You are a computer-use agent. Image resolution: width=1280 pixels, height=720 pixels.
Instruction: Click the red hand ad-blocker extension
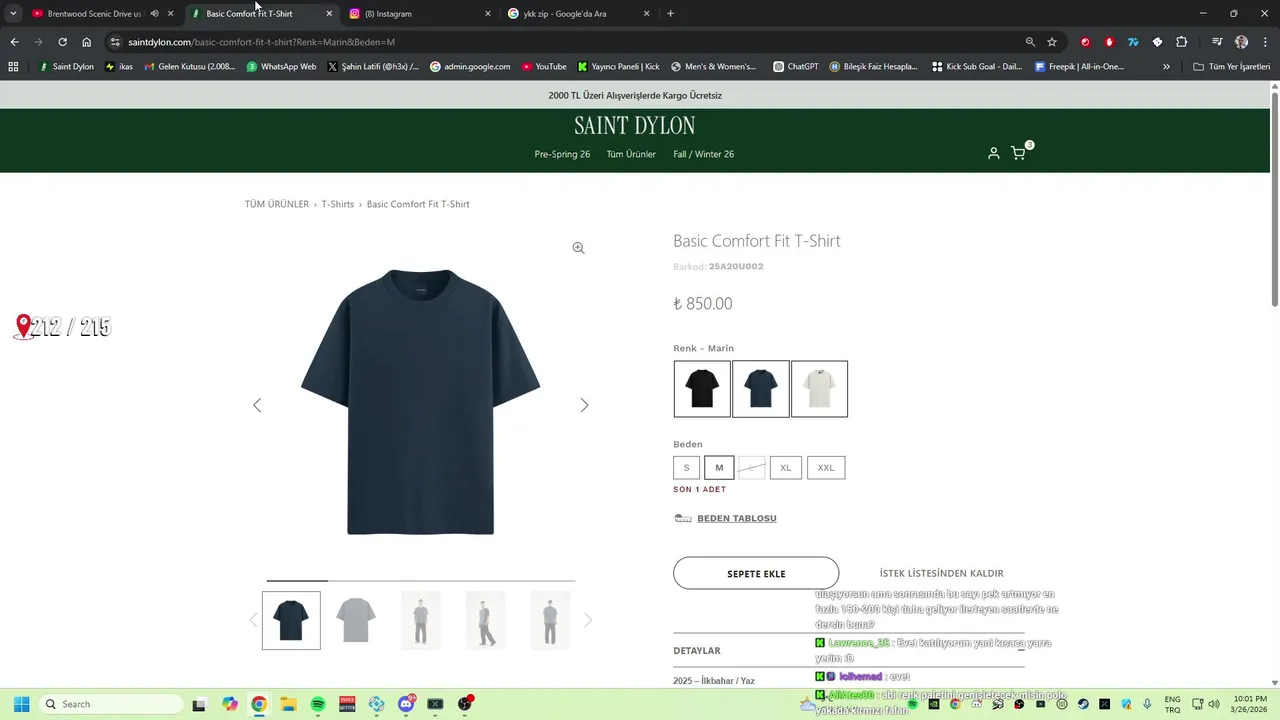(1109, 42)
